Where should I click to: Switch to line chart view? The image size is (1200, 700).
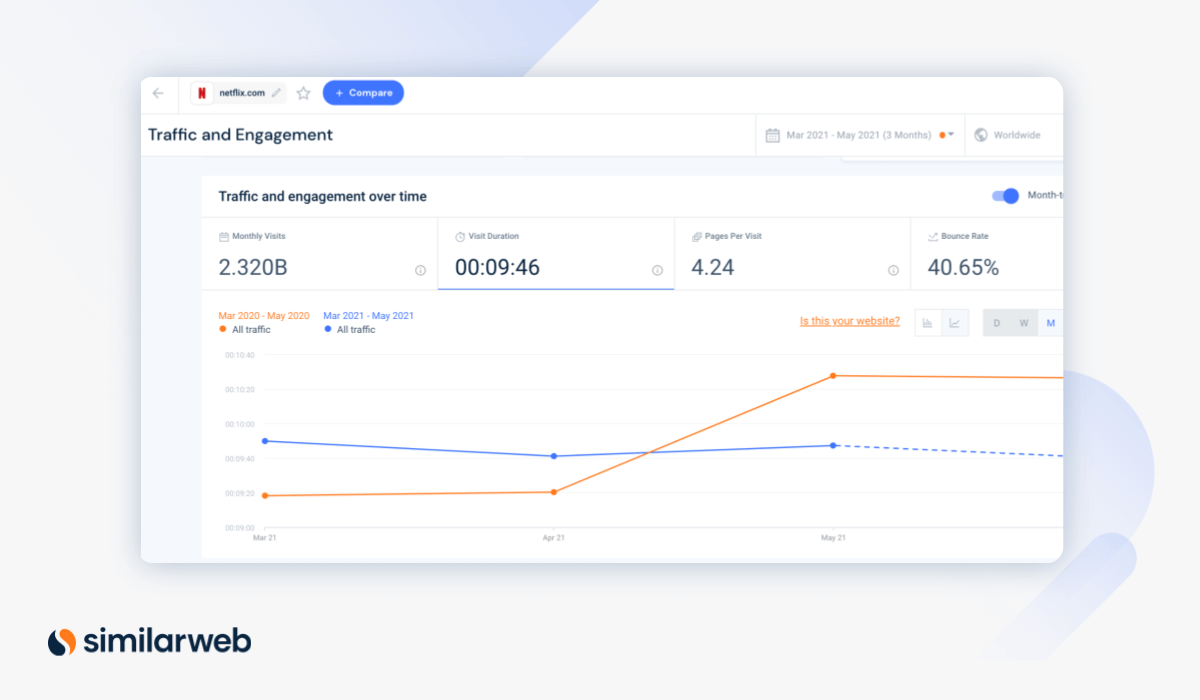click(954, 322)
